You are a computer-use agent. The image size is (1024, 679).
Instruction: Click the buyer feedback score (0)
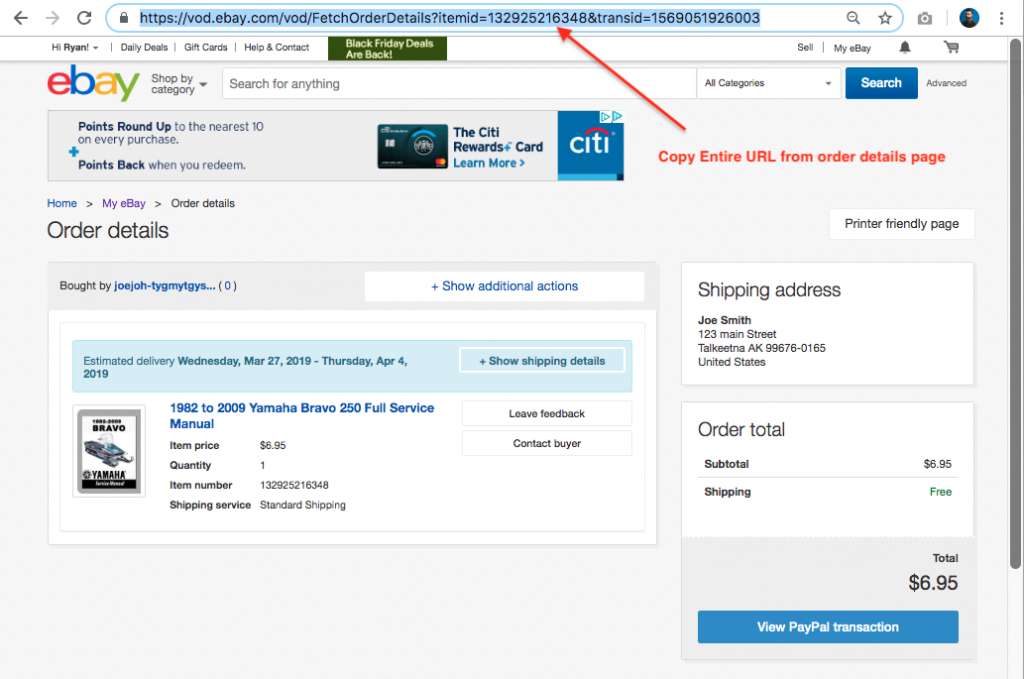tap(227, 285)
